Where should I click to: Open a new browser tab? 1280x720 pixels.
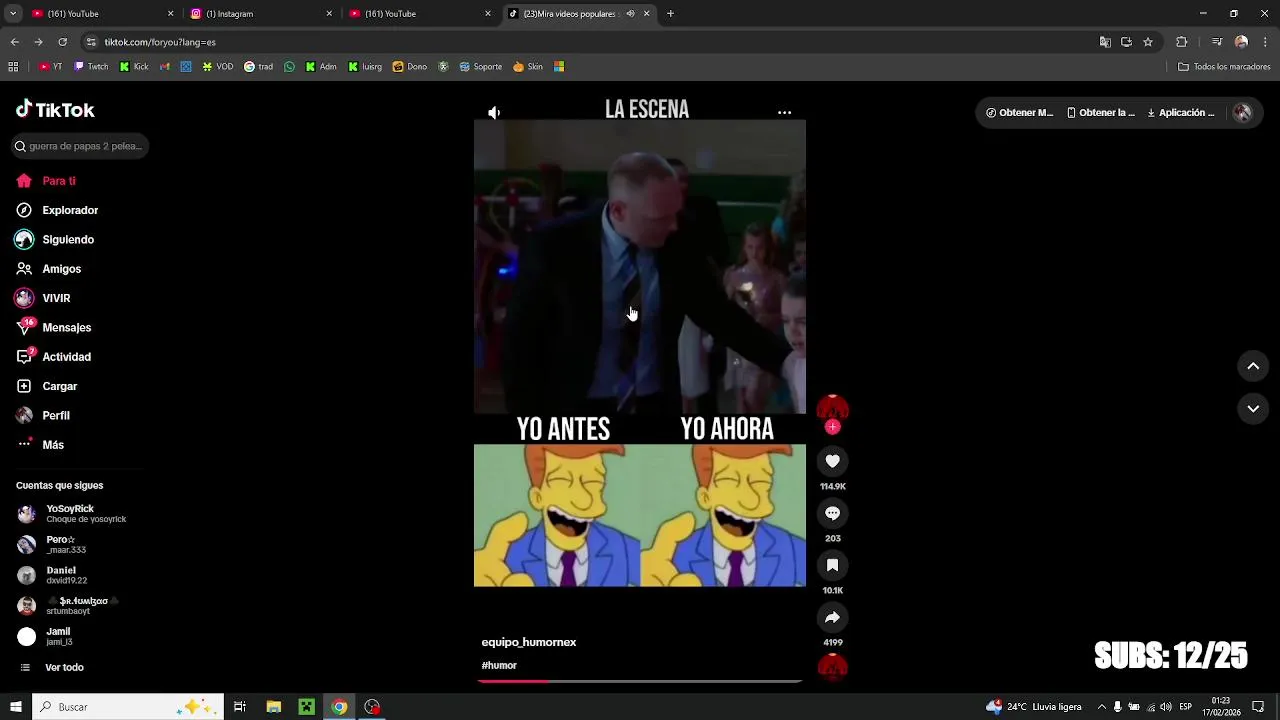tap(670, 14)
